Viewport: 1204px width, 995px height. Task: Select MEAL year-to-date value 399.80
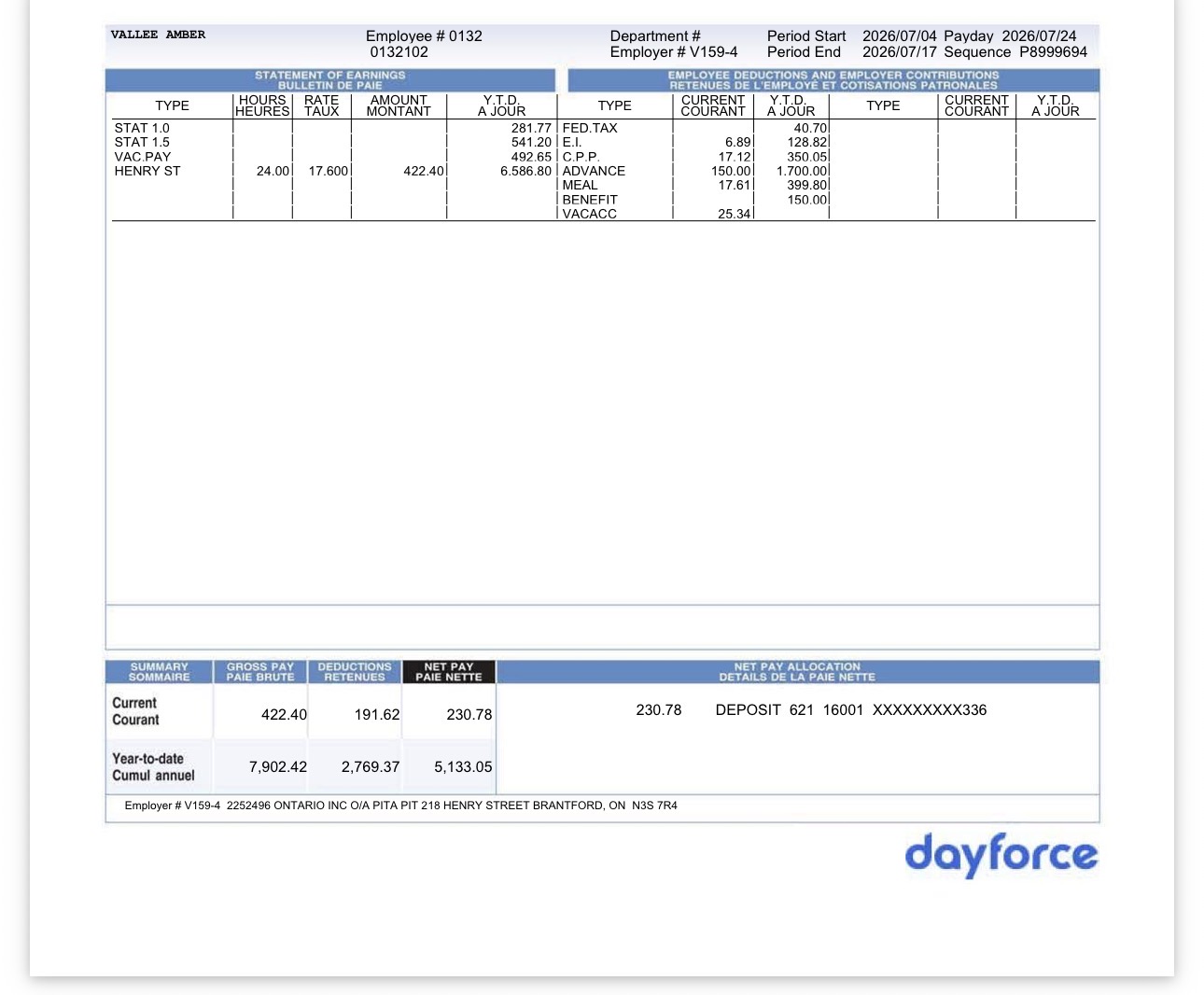807,185
